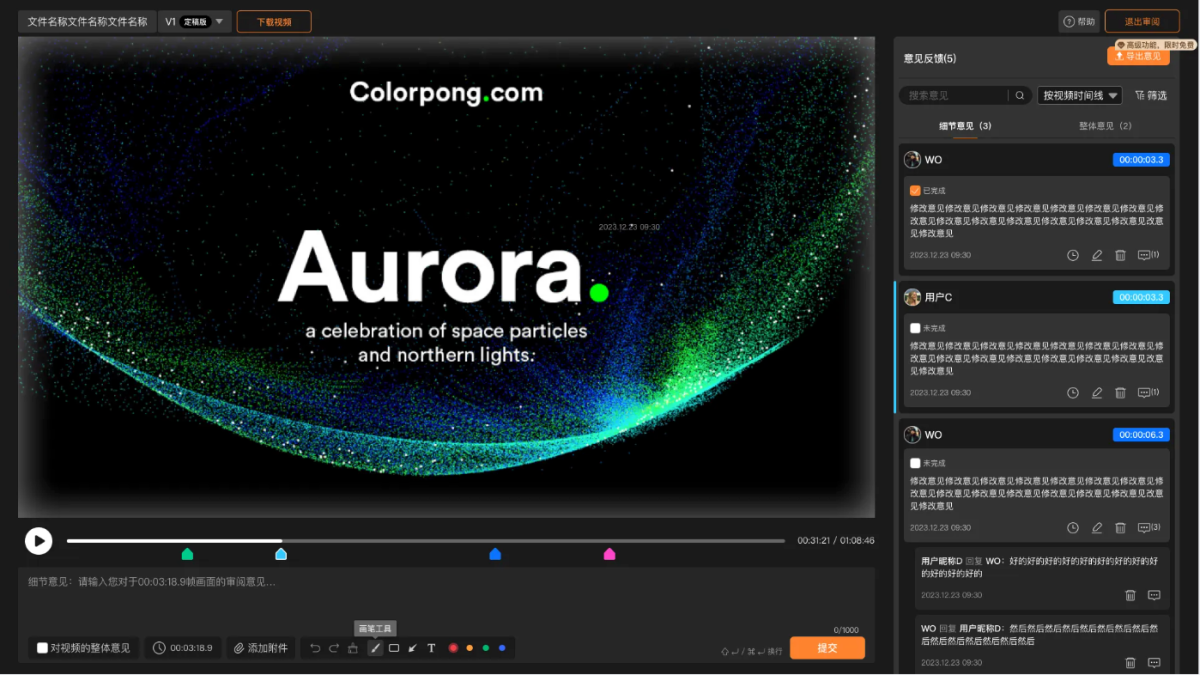Edit 用户C's comment with the pencil icon
The height and width of the screenshot is (675, 1200).
[1097, 393]
